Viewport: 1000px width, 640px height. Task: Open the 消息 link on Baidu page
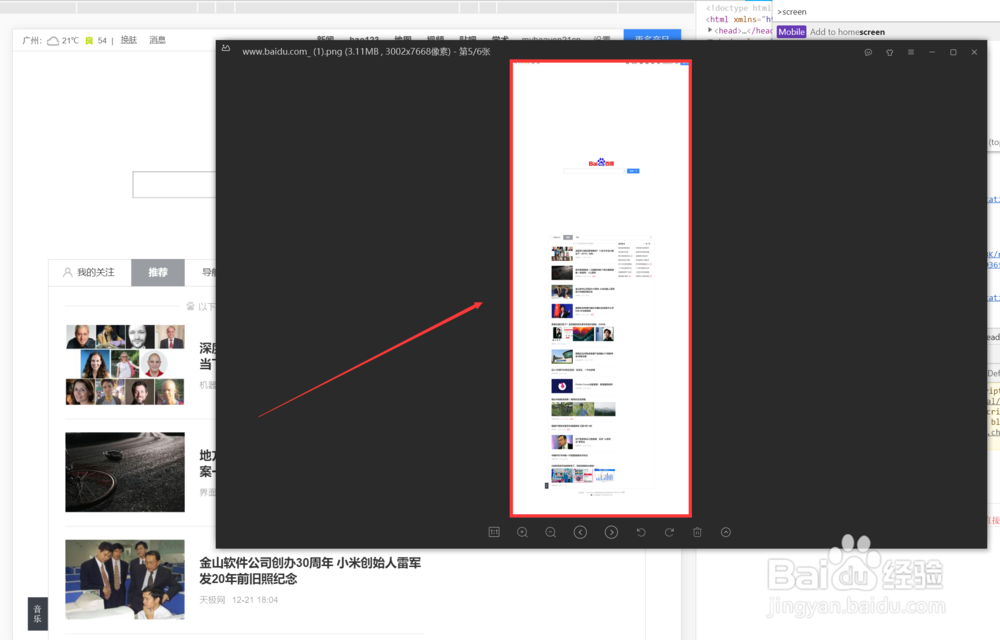(x=158, y=40)
